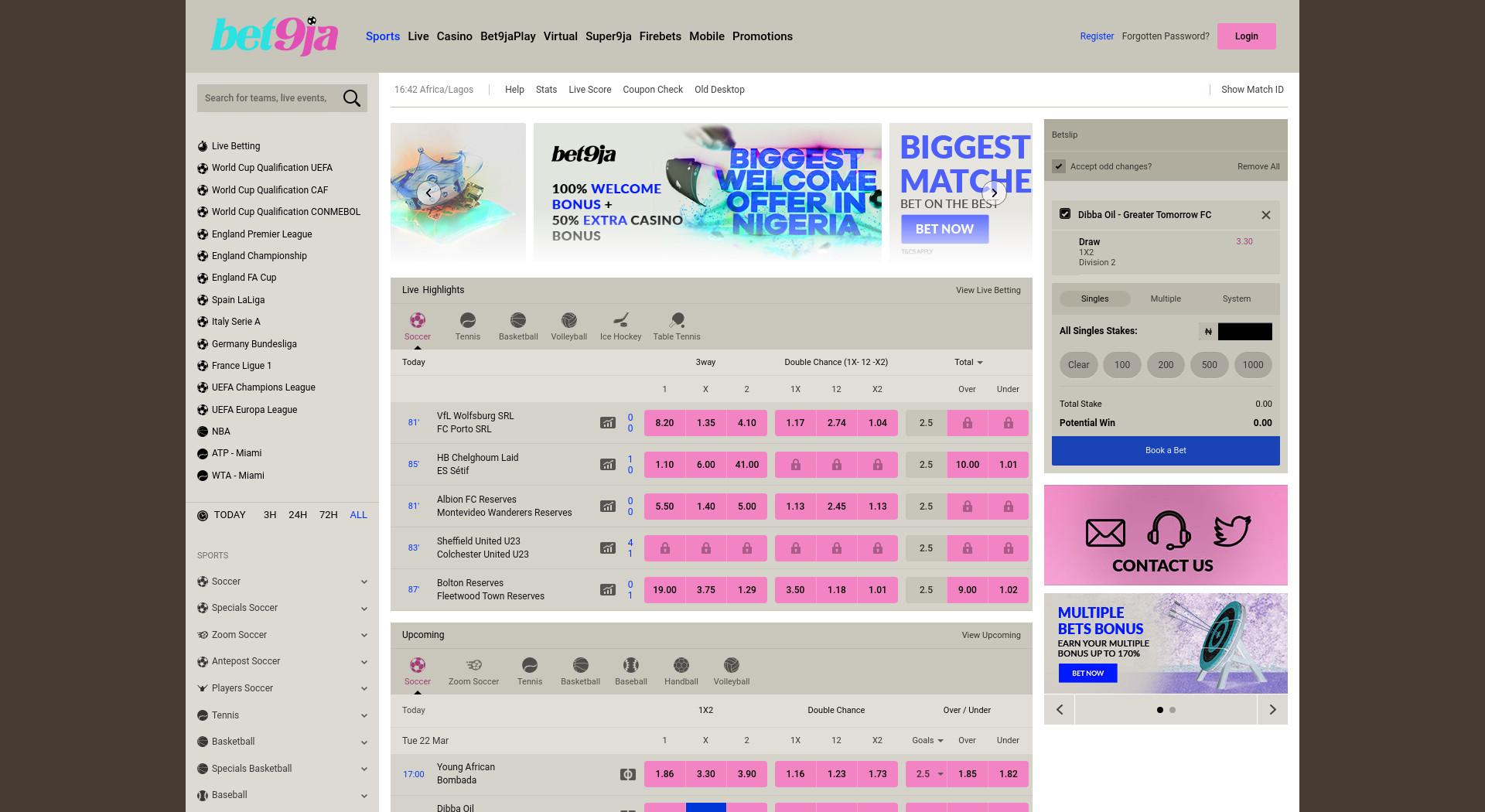This screenshot has height=812, width=1485.
Task: Click Remove All in betslip
Action: coord(1258,166)
